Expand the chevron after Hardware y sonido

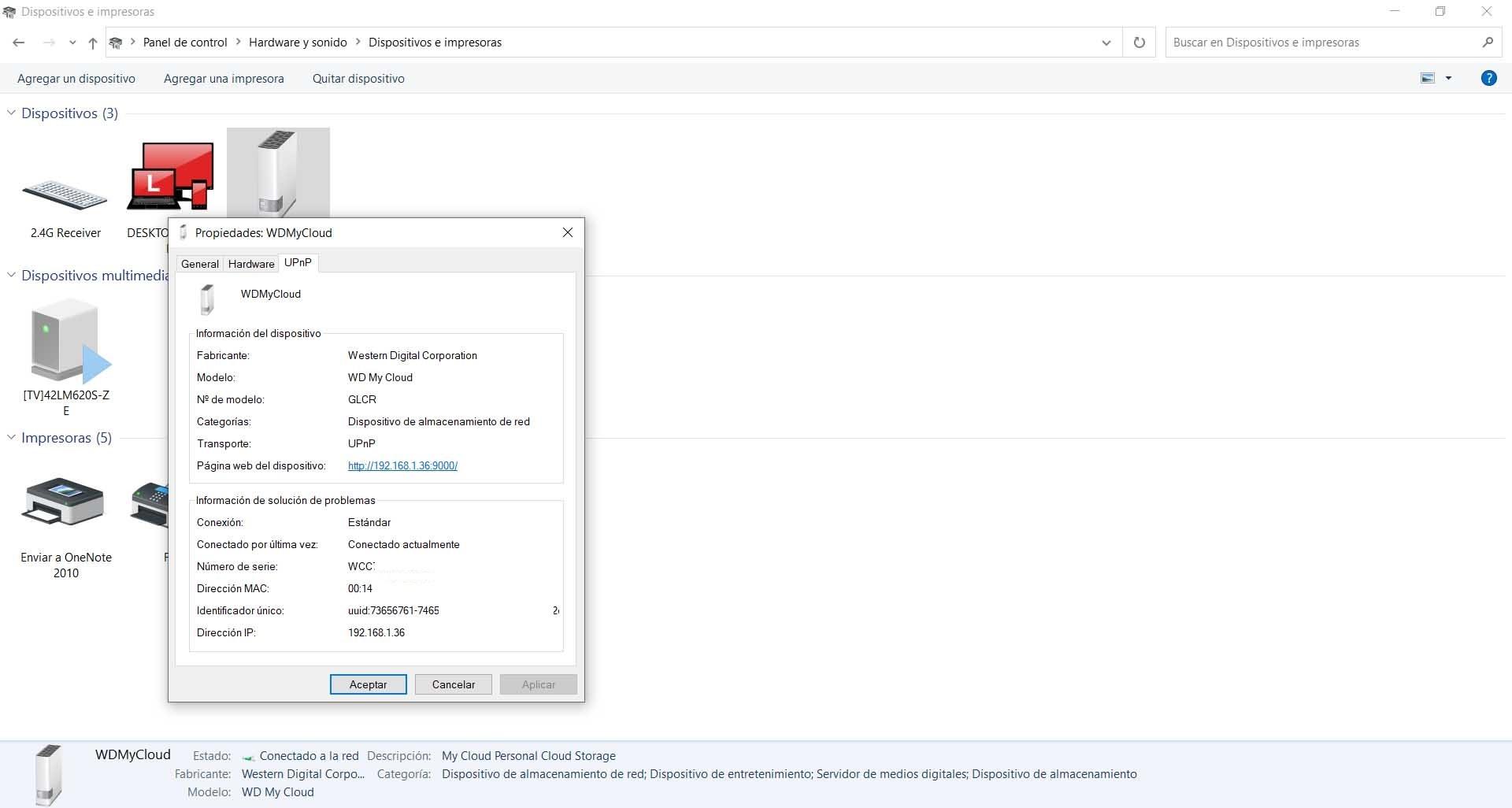pos(358,43)
